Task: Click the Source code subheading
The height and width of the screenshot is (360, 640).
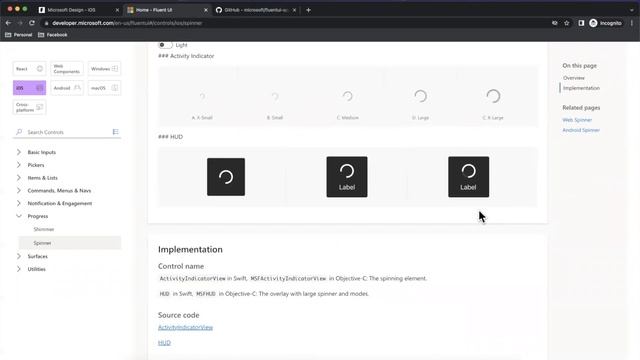Action: pyautogui.click(x=179, y=315)
